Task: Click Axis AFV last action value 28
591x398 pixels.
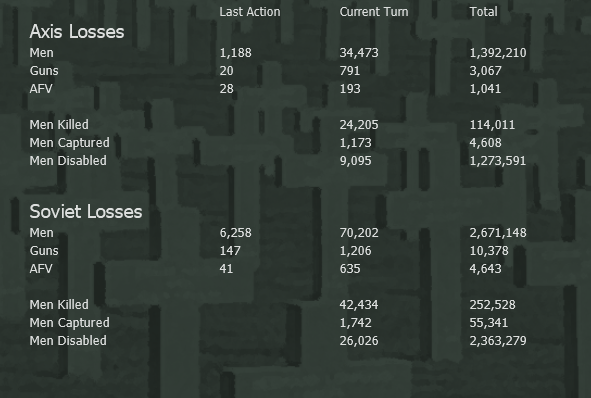Action: click(226, 89)
